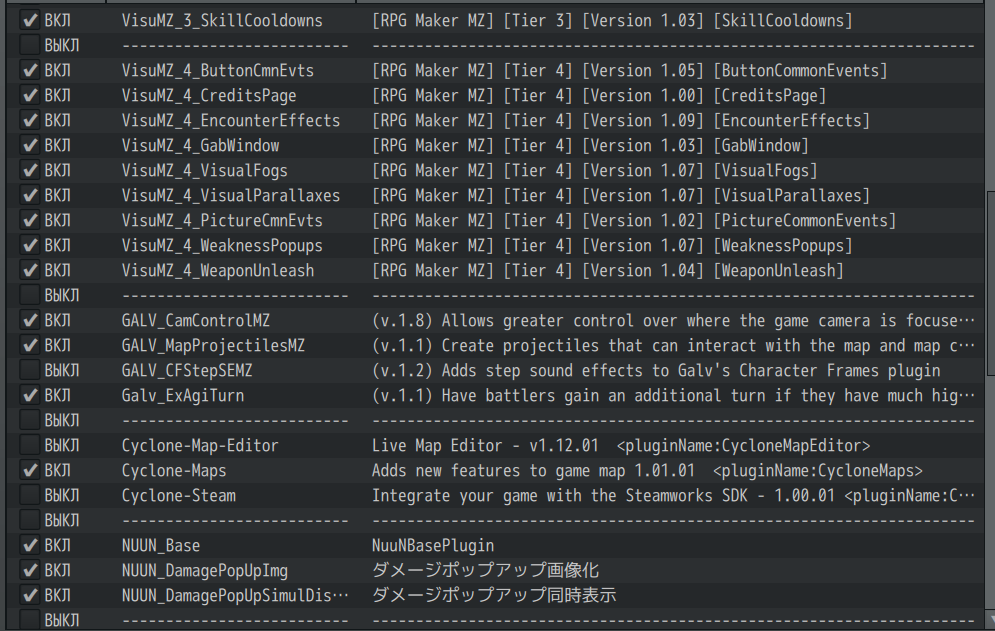995x631 pixels.
Task: Click the Steamworks SDK description text
Action: pyautogui.click(x=673, y=495)
